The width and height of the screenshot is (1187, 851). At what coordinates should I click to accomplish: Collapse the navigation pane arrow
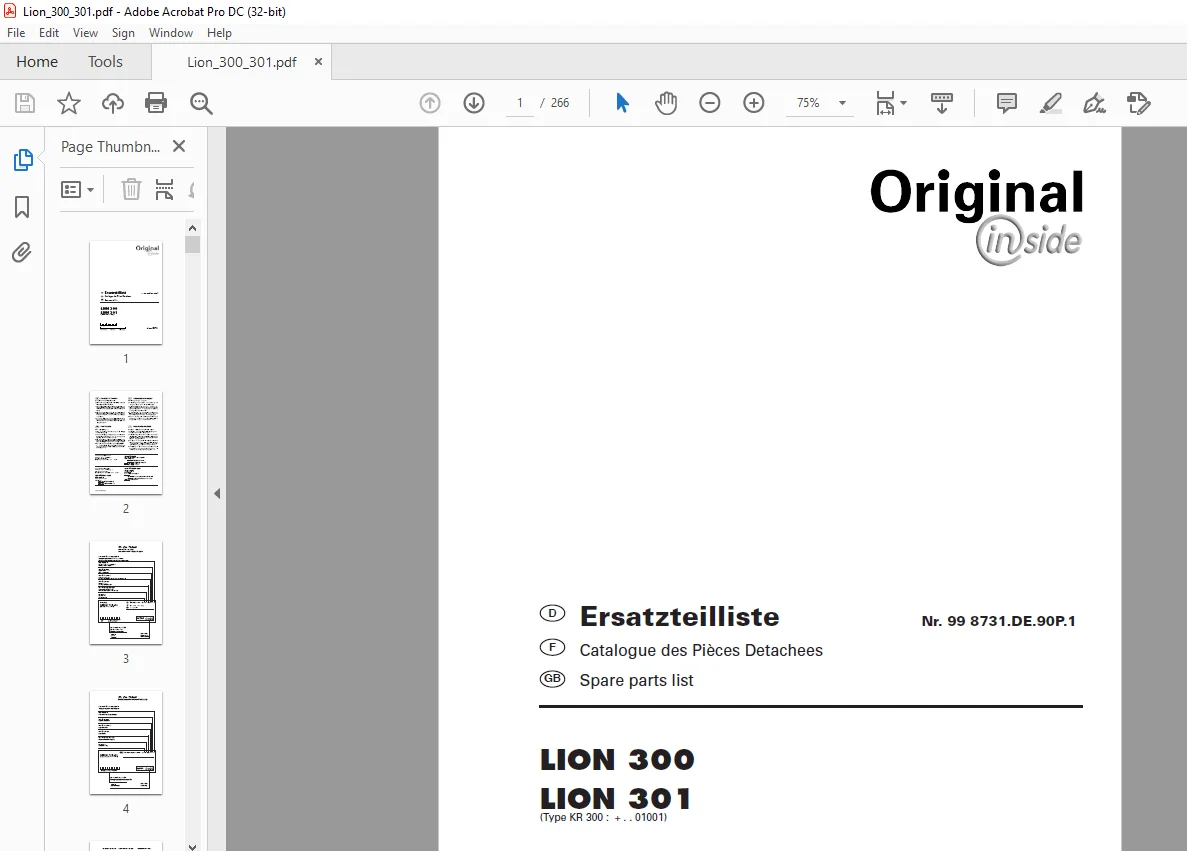coord(217,494)
